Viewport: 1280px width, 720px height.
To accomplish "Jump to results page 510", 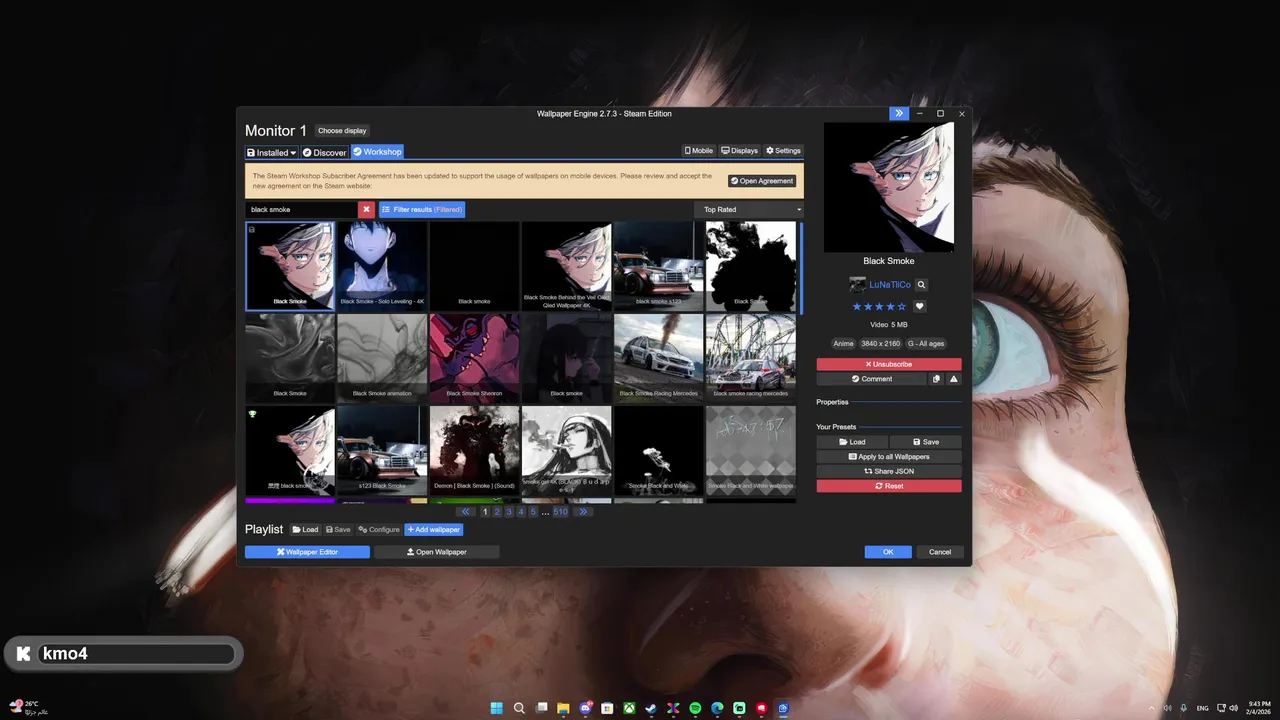I will click(560, 512).
